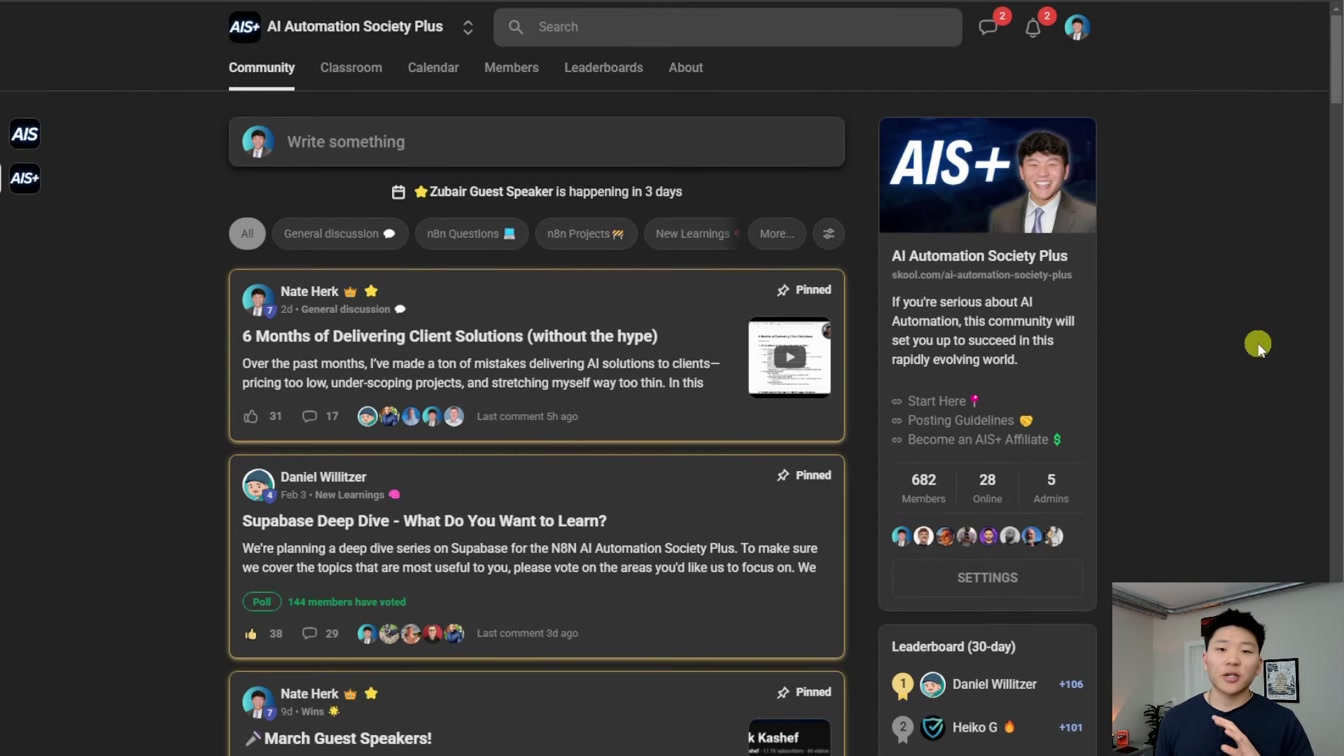Open comments on the Supabase post

click(x=309, y=633)
